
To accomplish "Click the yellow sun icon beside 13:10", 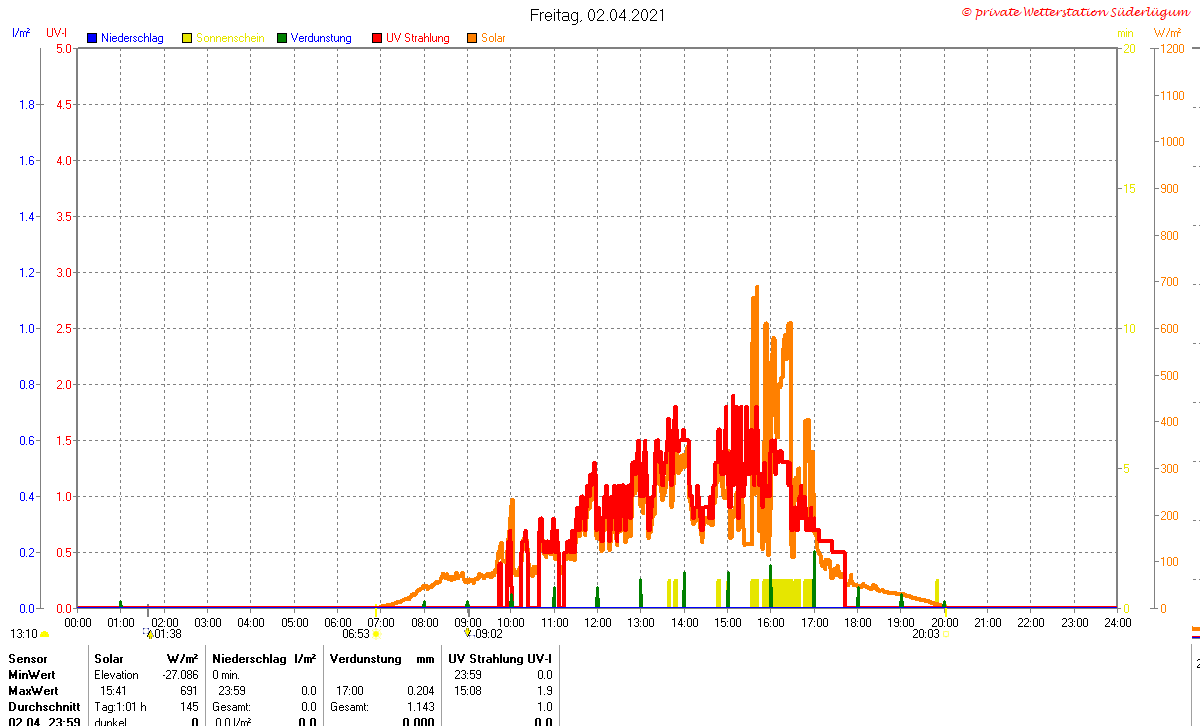I will [x=44, y=634].
